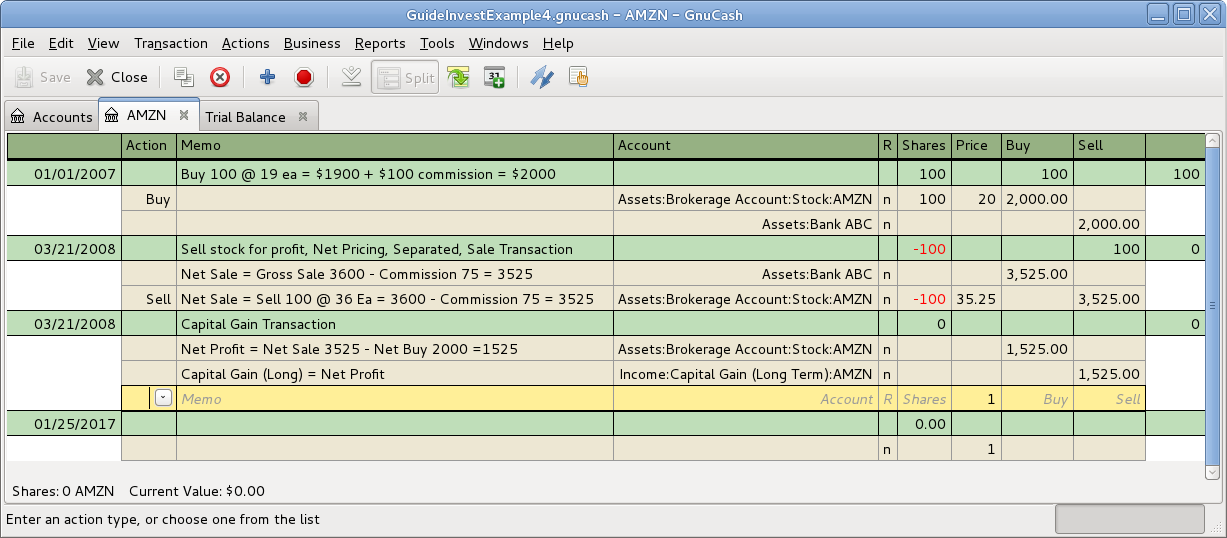Switch to the Accounts tab
Image resolution: width=1227 pixels, height=538 pixels.
coord(51,117)
